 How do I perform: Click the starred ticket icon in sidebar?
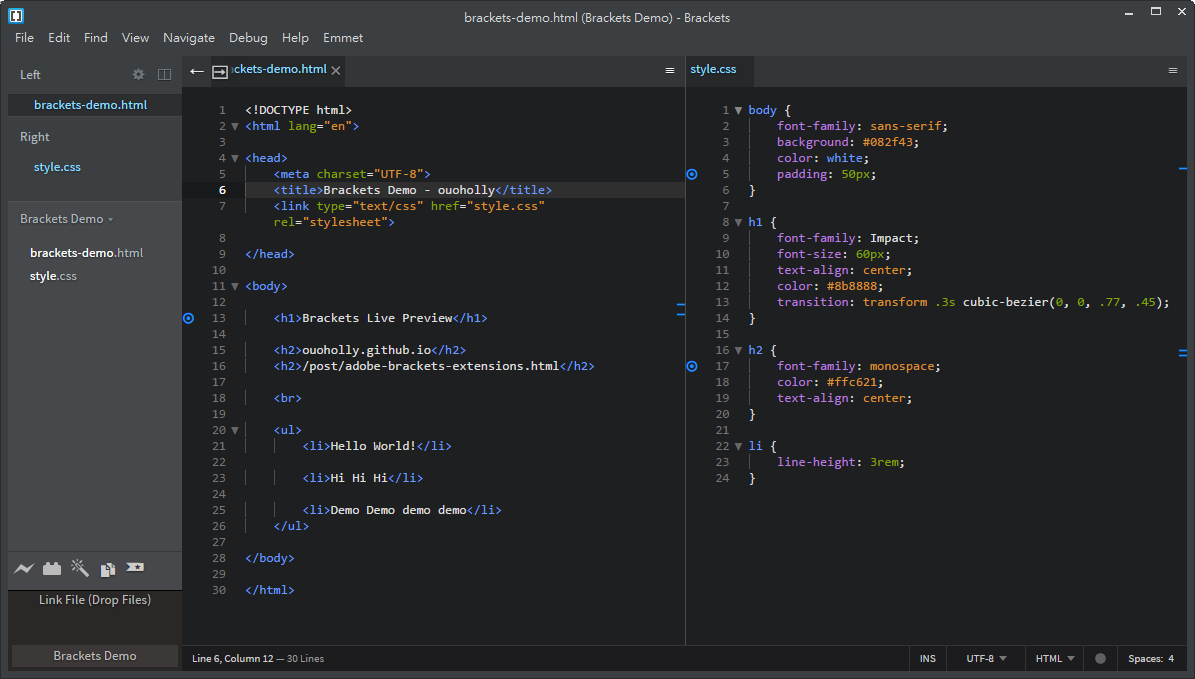point(135,568)
